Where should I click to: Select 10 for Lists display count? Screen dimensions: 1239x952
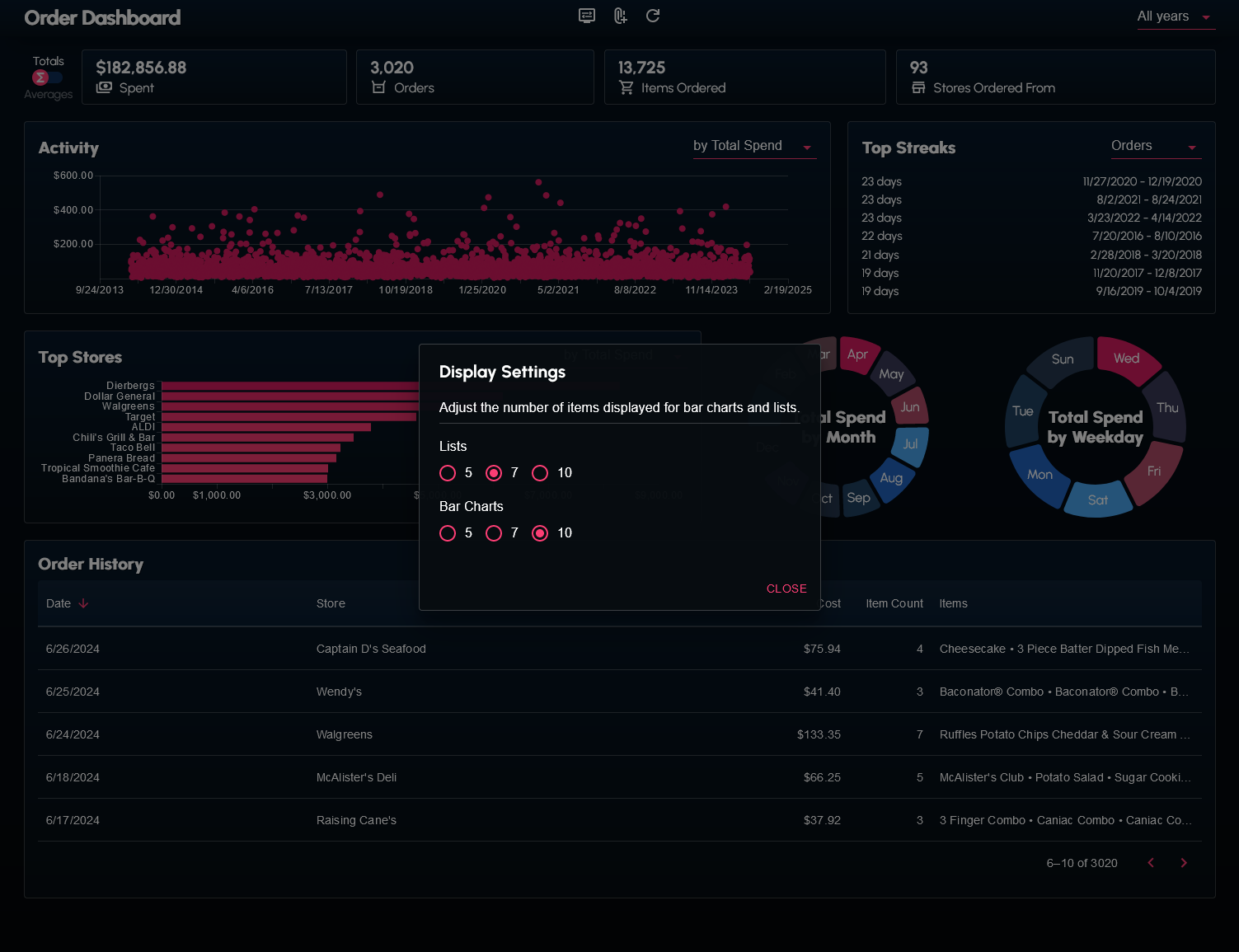click(x=540, y=473)
